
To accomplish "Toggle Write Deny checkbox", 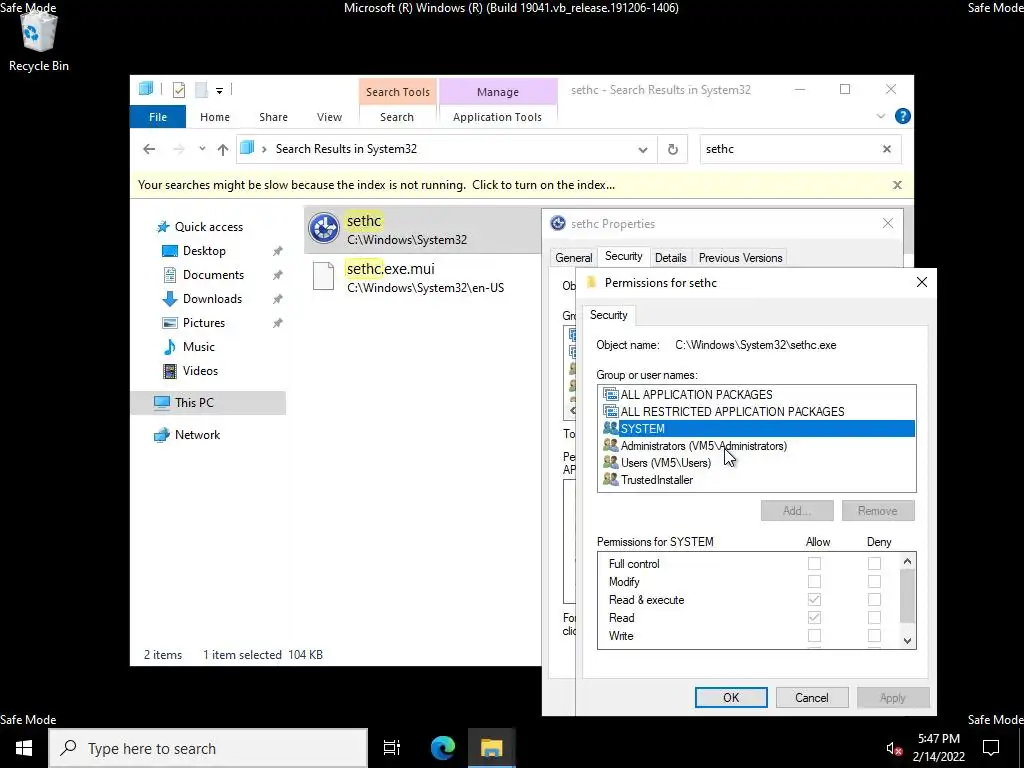I will pos(874,635).
